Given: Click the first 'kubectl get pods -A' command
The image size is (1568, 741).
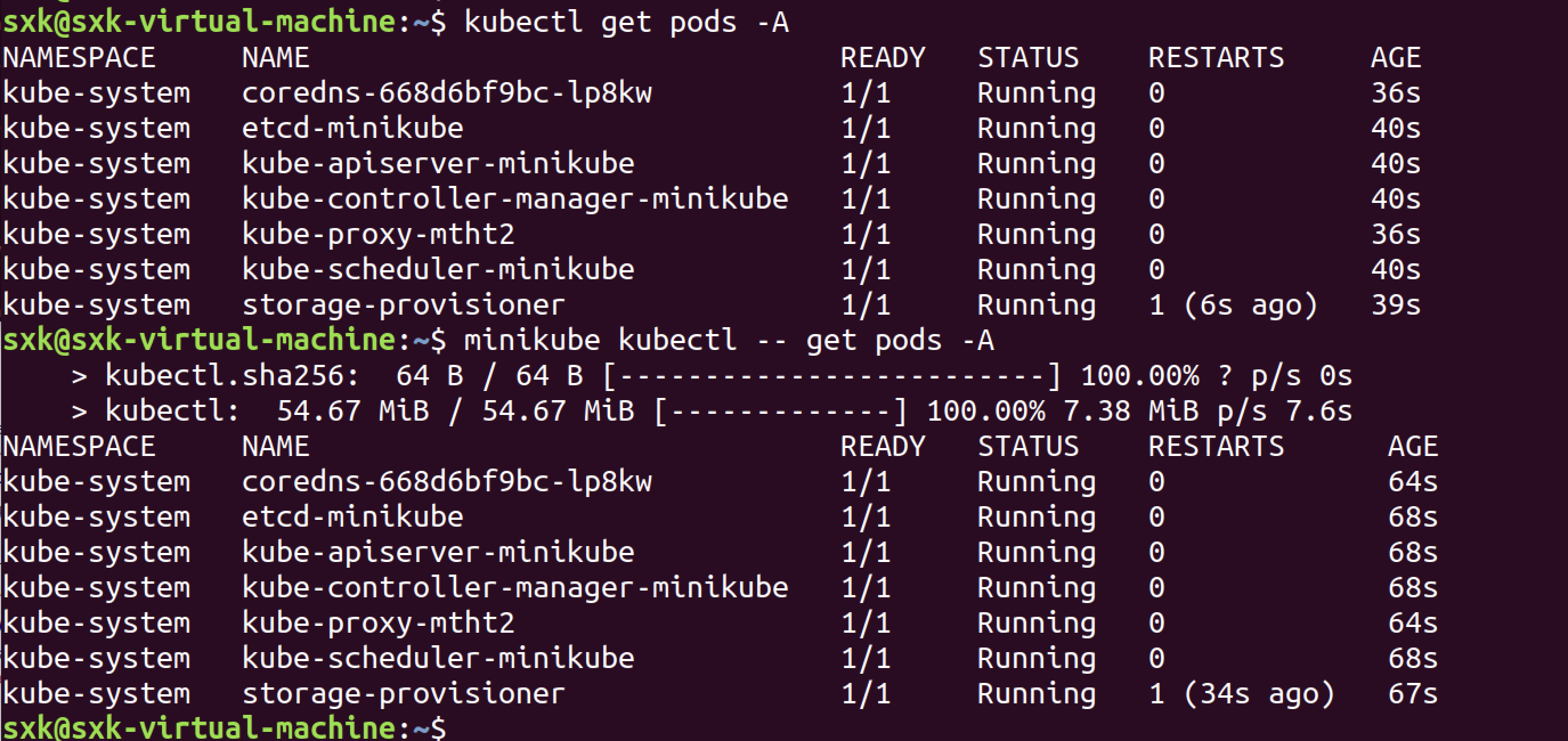Looking at the screenshot, I should [x=627, y=23].
